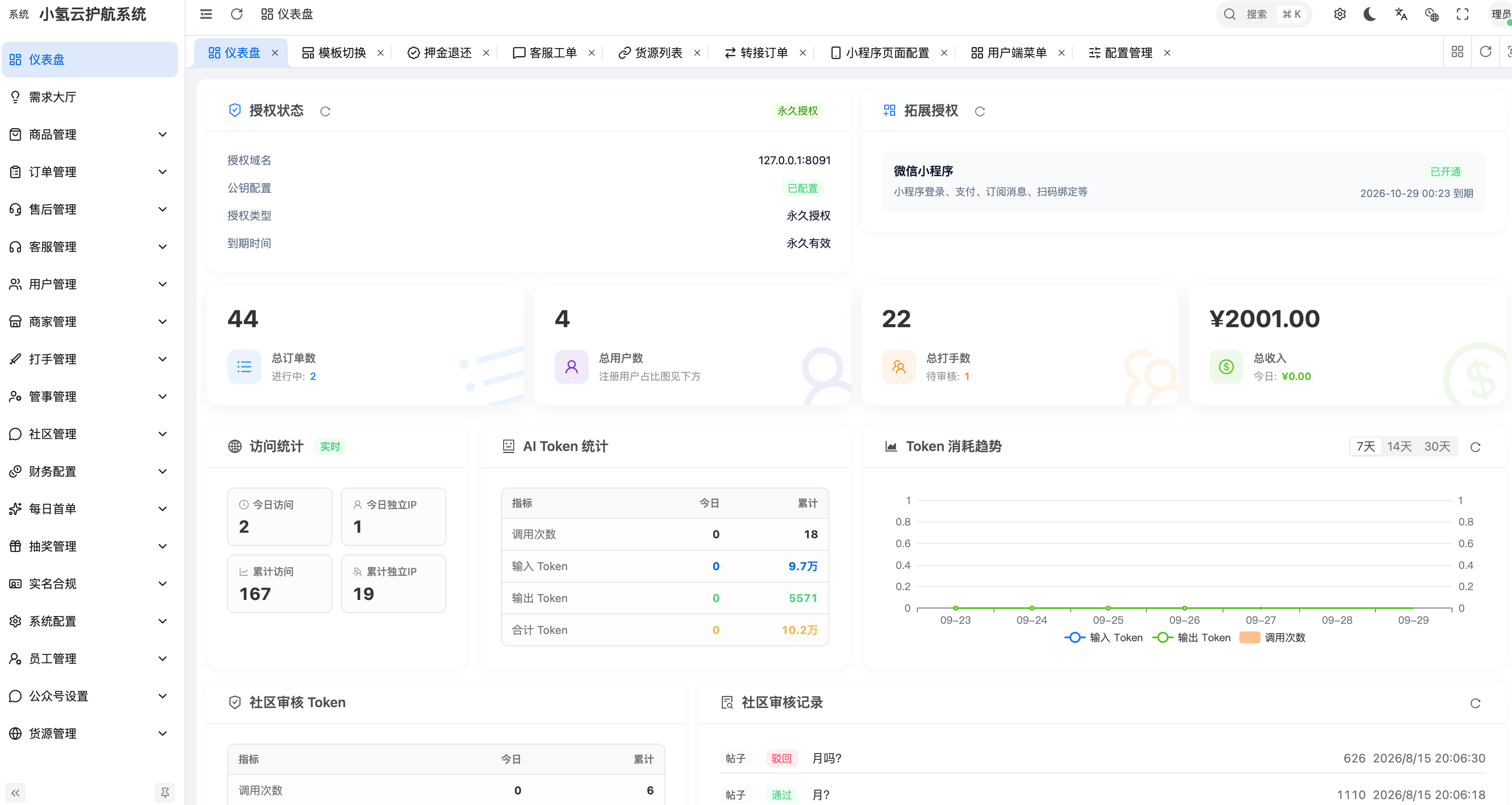Click the 搜索 search box
This screenshot has width=1512, height=805.
coord(1264,14)
